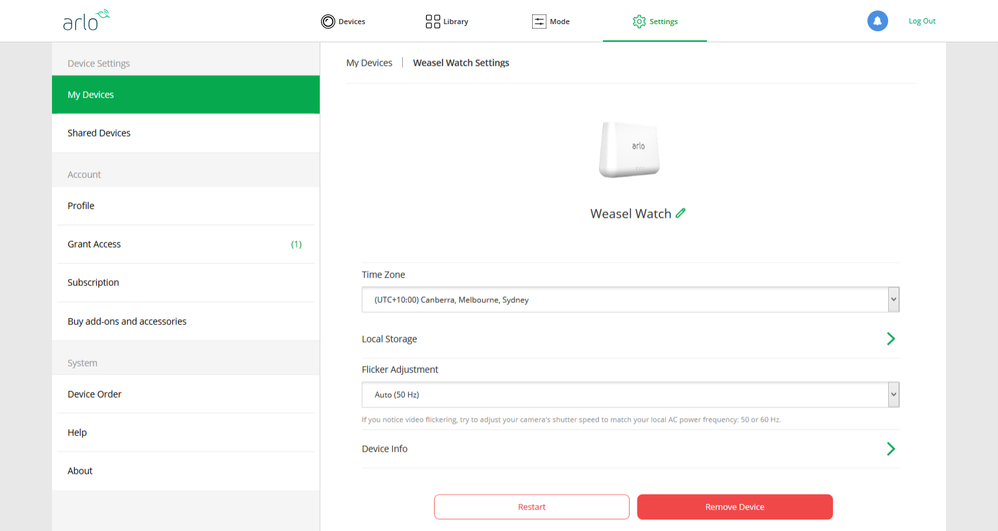Click the Account section header
This screenshot has height=531, width=998.
[84, 174]
